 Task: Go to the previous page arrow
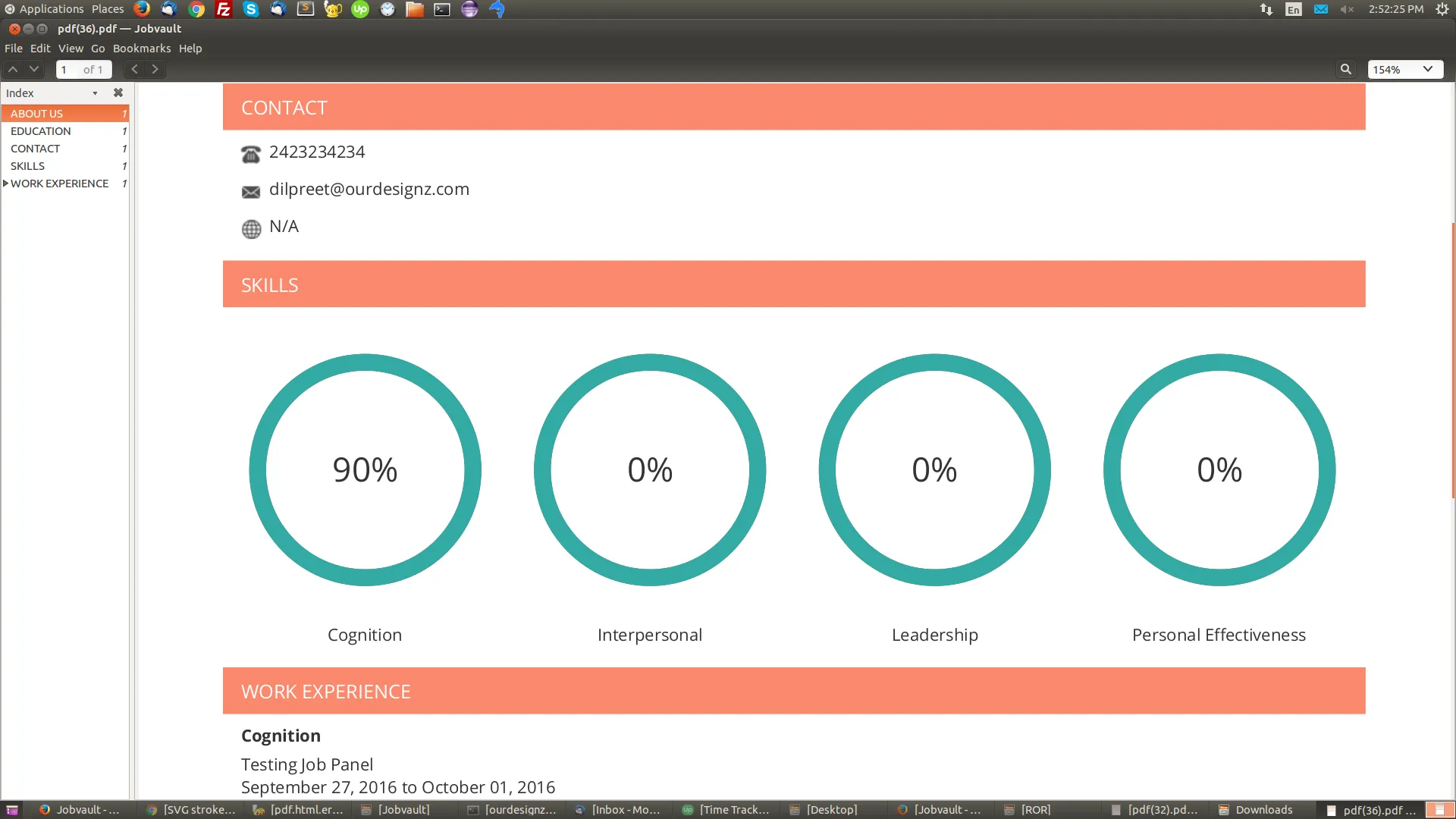13,69
